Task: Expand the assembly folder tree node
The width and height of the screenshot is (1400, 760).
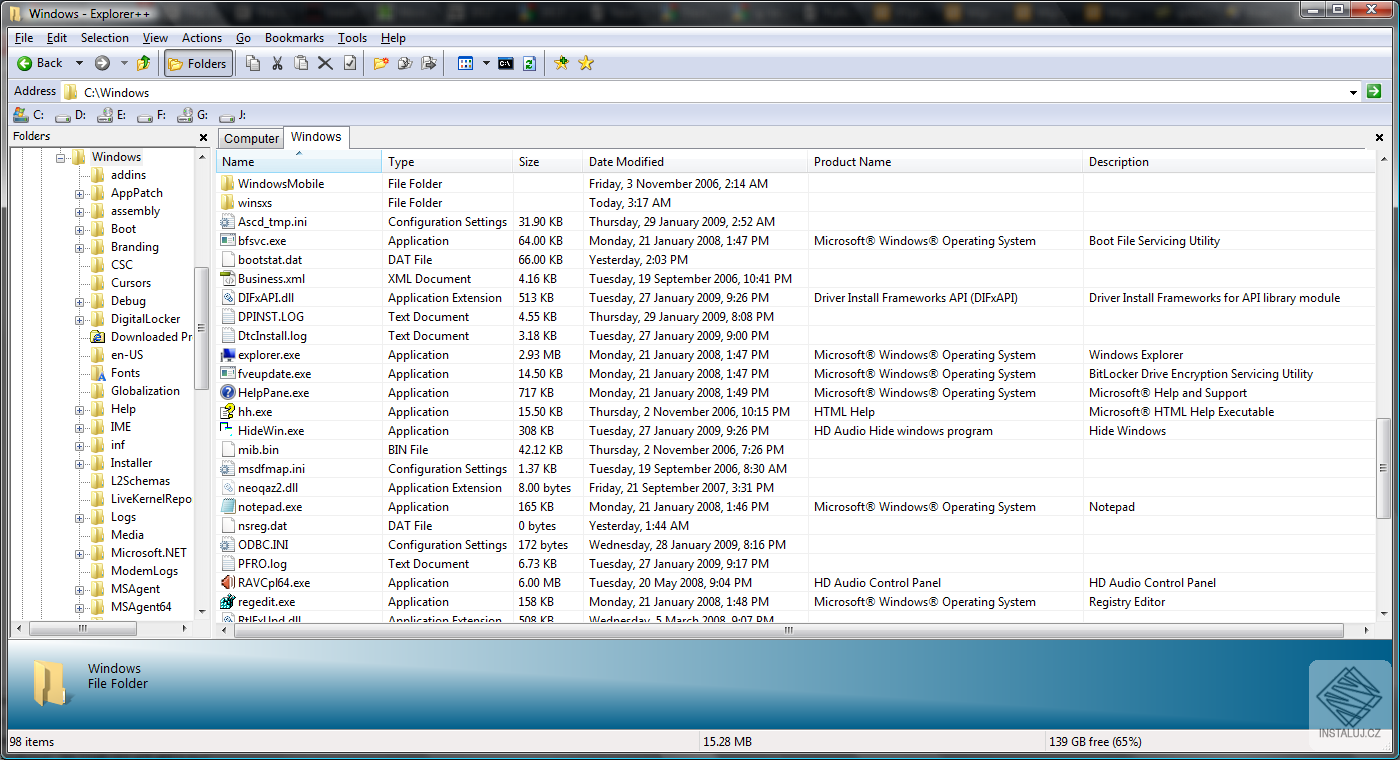Action: (79, 211)
